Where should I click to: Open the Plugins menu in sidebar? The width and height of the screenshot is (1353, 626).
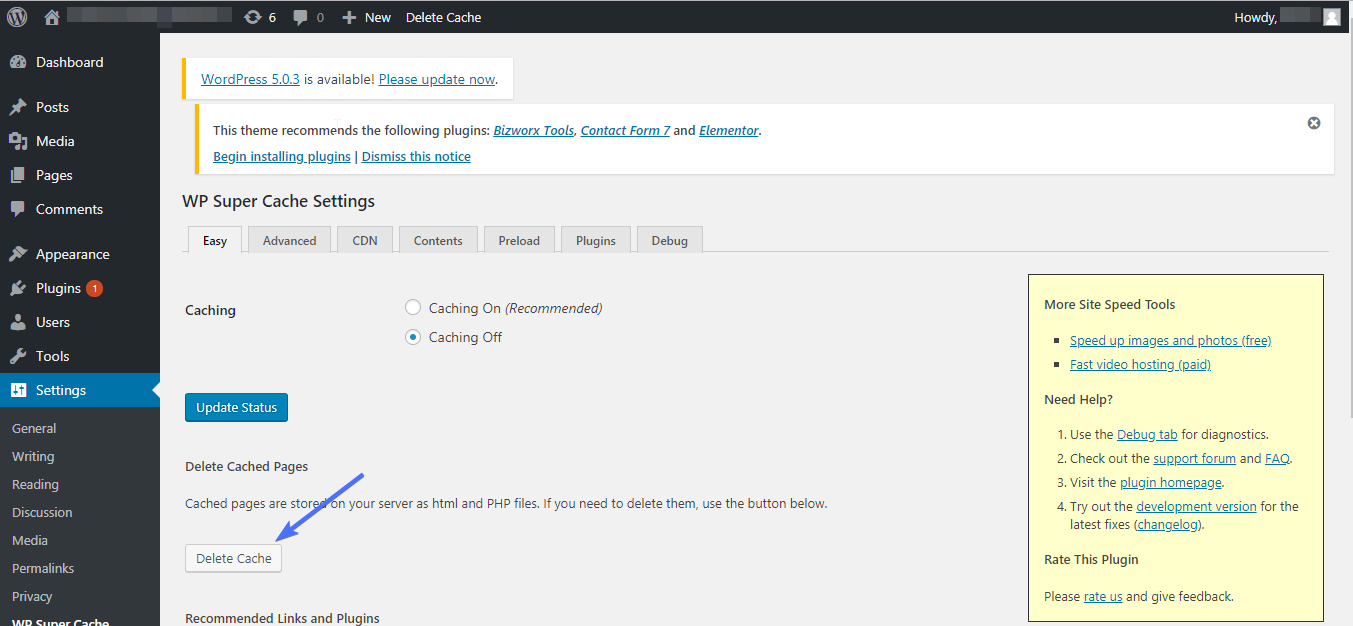tap(58, 288)
